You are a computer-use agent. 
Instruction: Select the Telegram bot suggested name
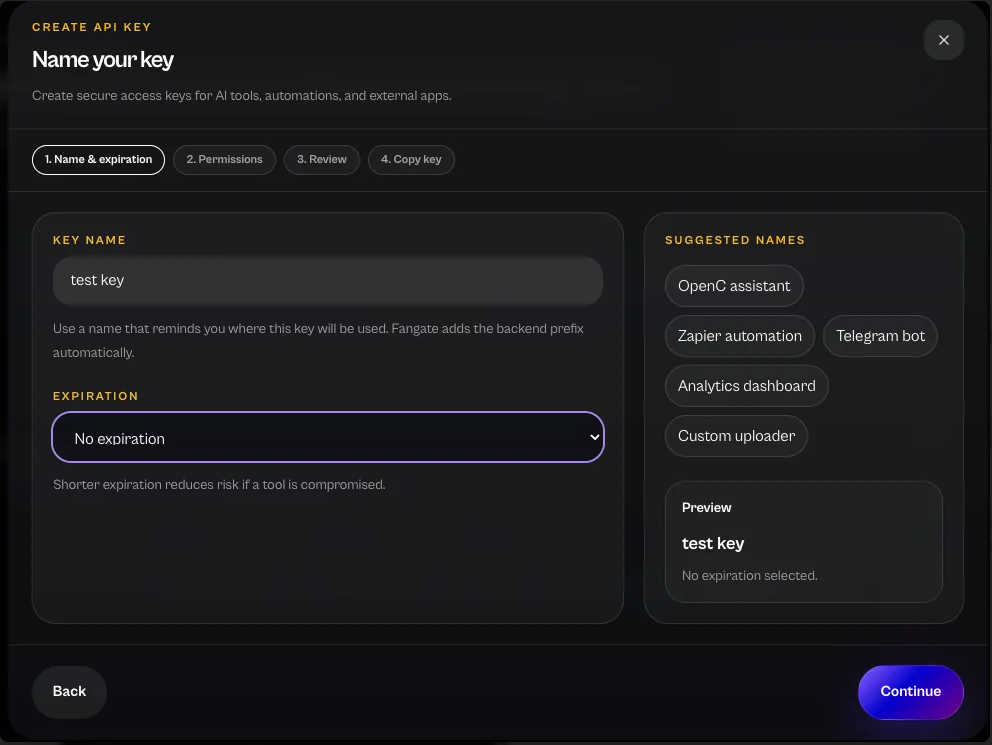click(x=880, y=336)
